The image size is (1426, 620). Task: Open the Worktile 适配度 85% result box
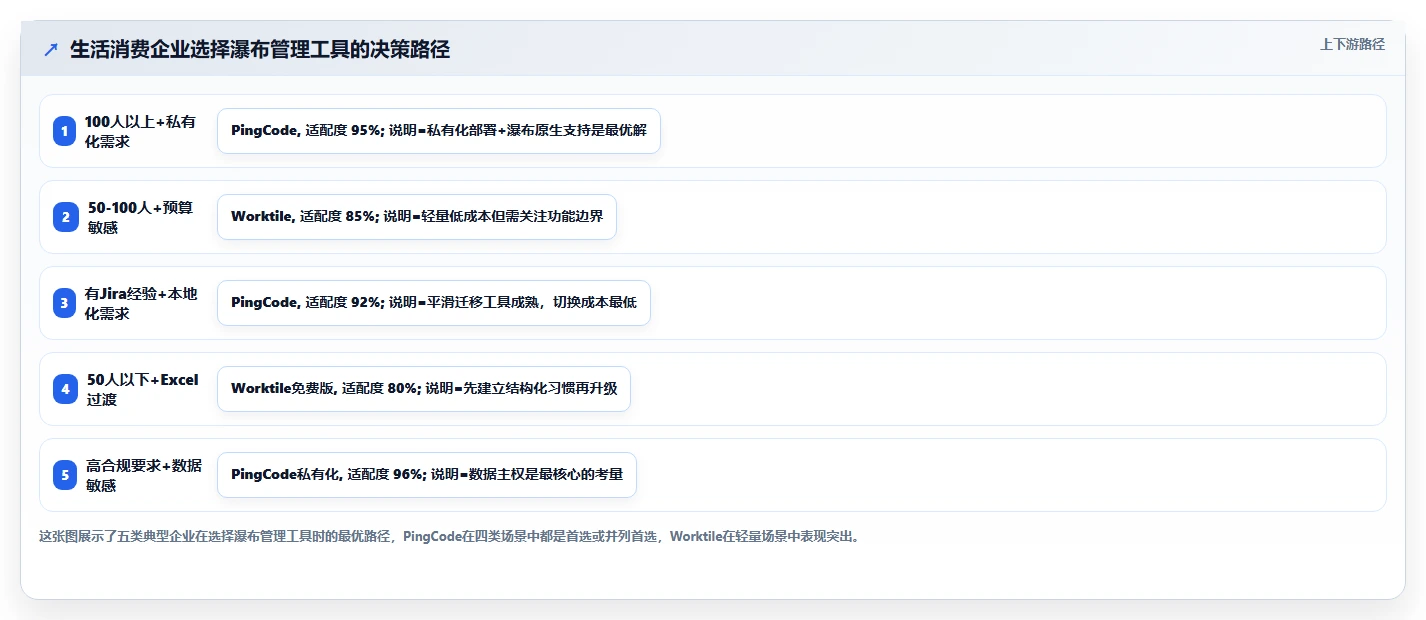pos(417,217)
